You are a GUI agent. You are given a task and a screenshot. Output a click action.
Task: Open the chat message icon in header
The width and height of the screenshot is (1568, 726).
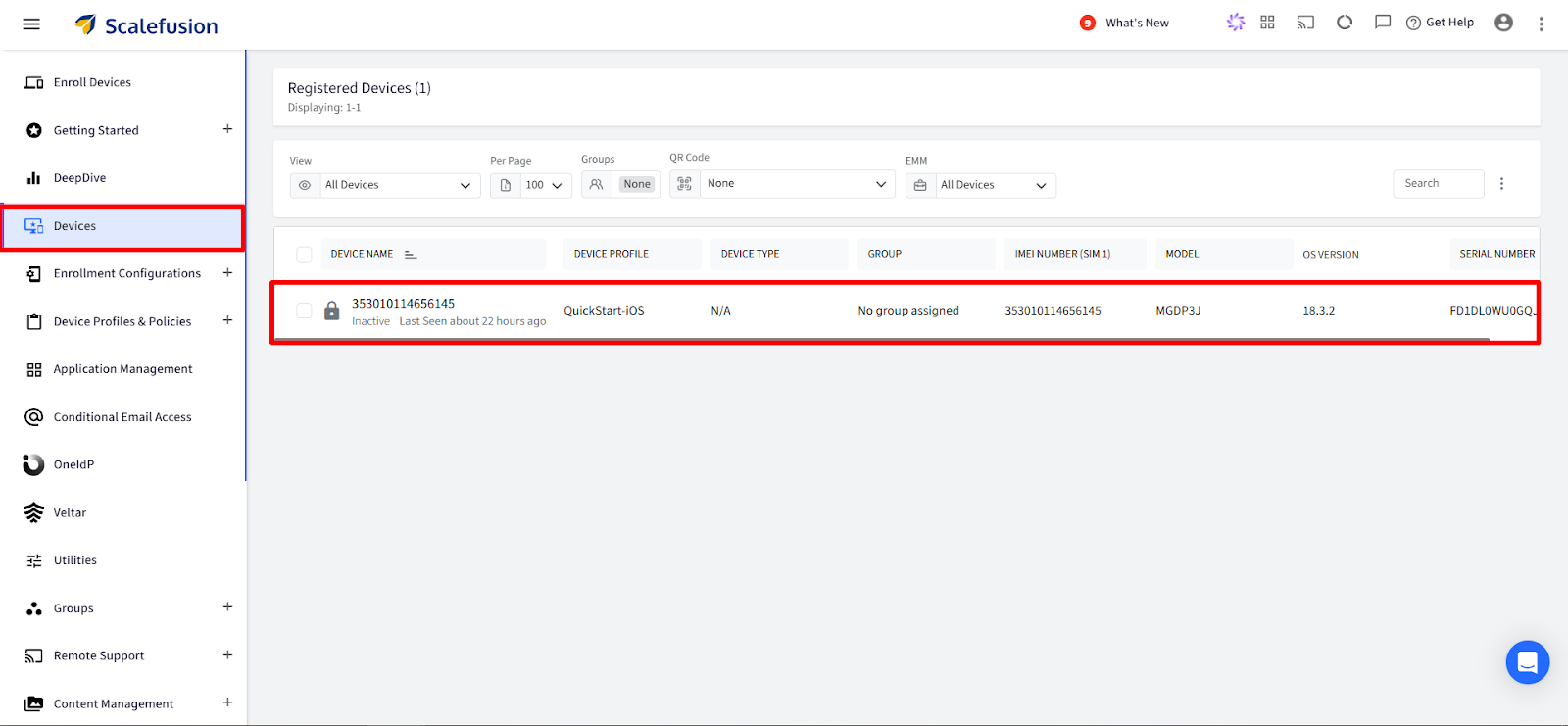(x=1383, y=22)
